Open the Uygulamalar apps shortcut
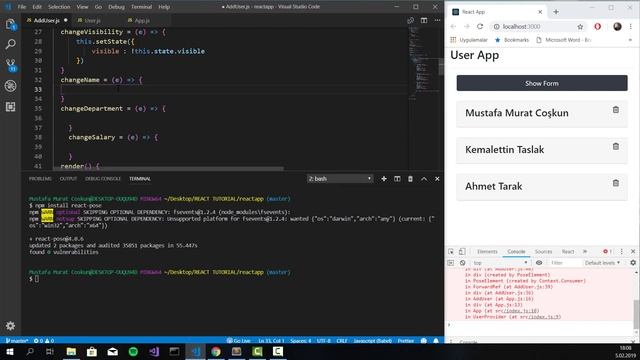This screenshot has width=640, height=360. [469, 40]
